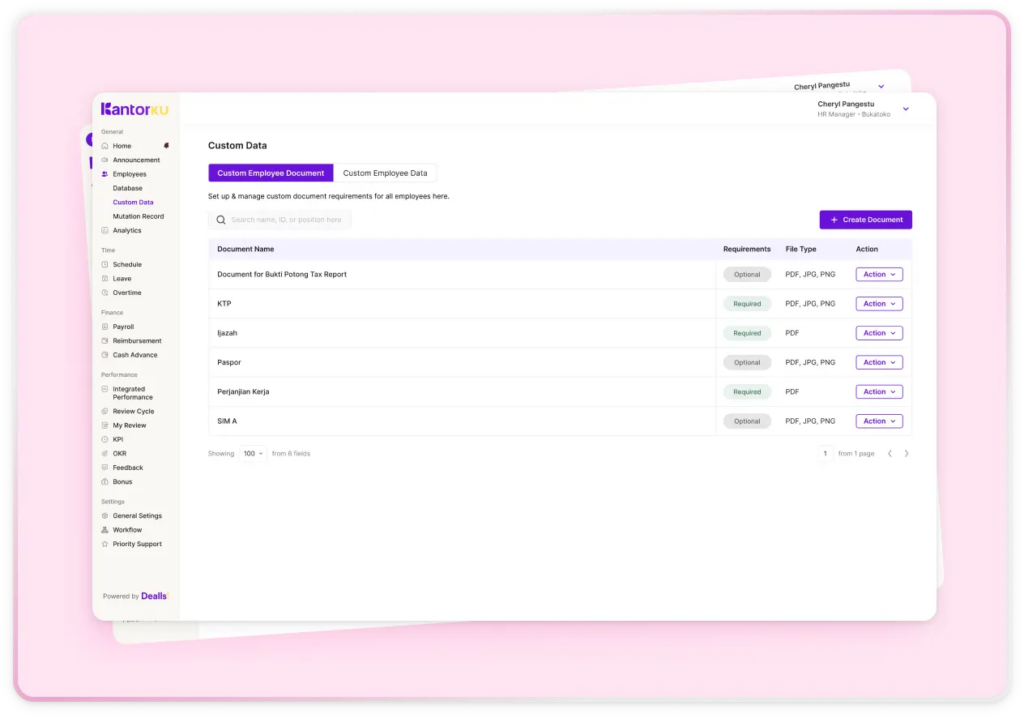Go to previous page arrow
Screen dimensions: 1024x718
[890, 454]
